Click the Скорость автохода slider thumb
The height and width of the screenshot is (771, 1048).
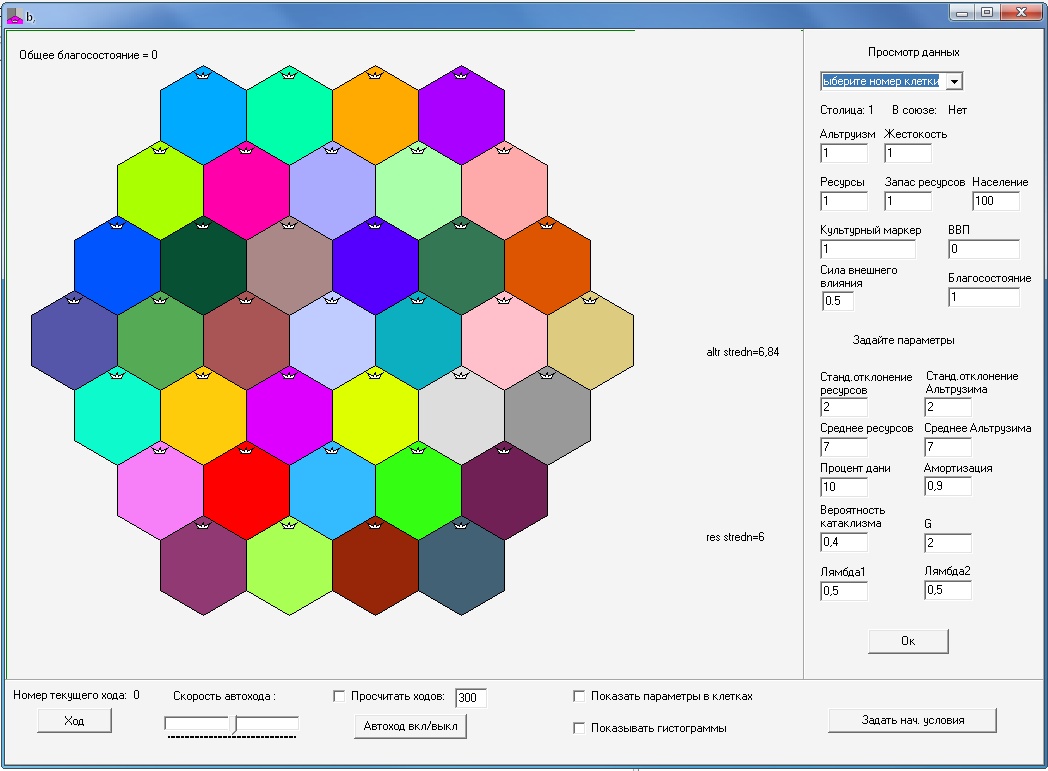coord(233,725)
